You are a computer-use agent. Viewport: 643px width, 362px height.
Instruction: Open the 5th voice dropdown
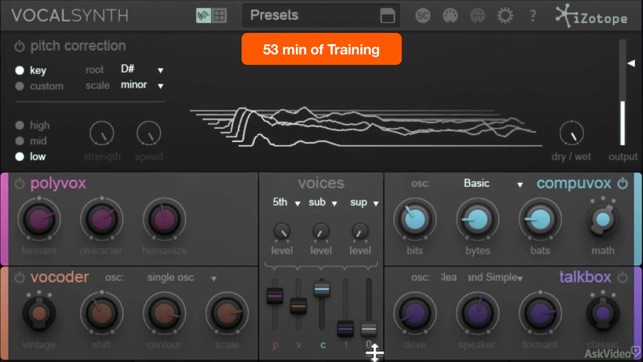286,203
